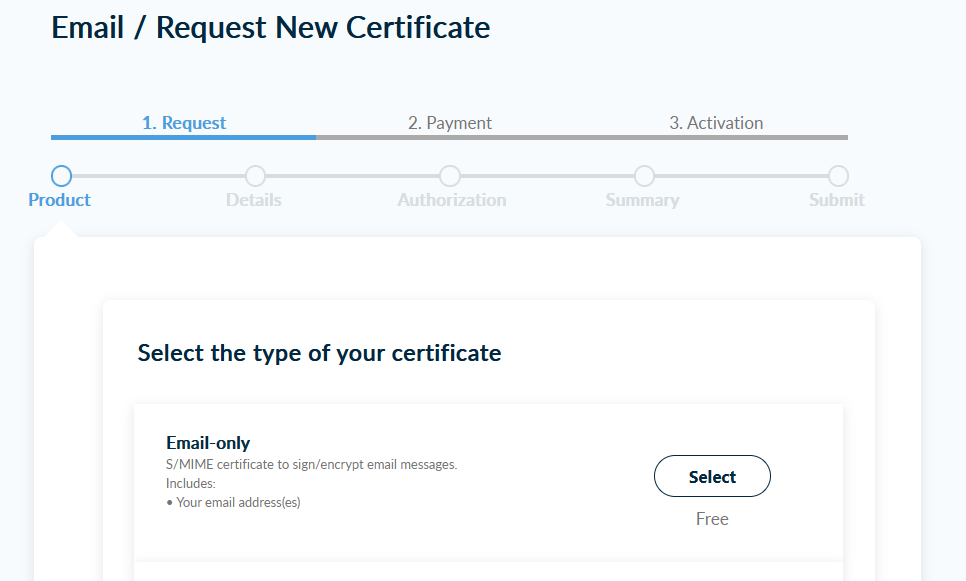966x581 pixels.
Task: Click the 'Summary' step label
Action: pos(642,200)
